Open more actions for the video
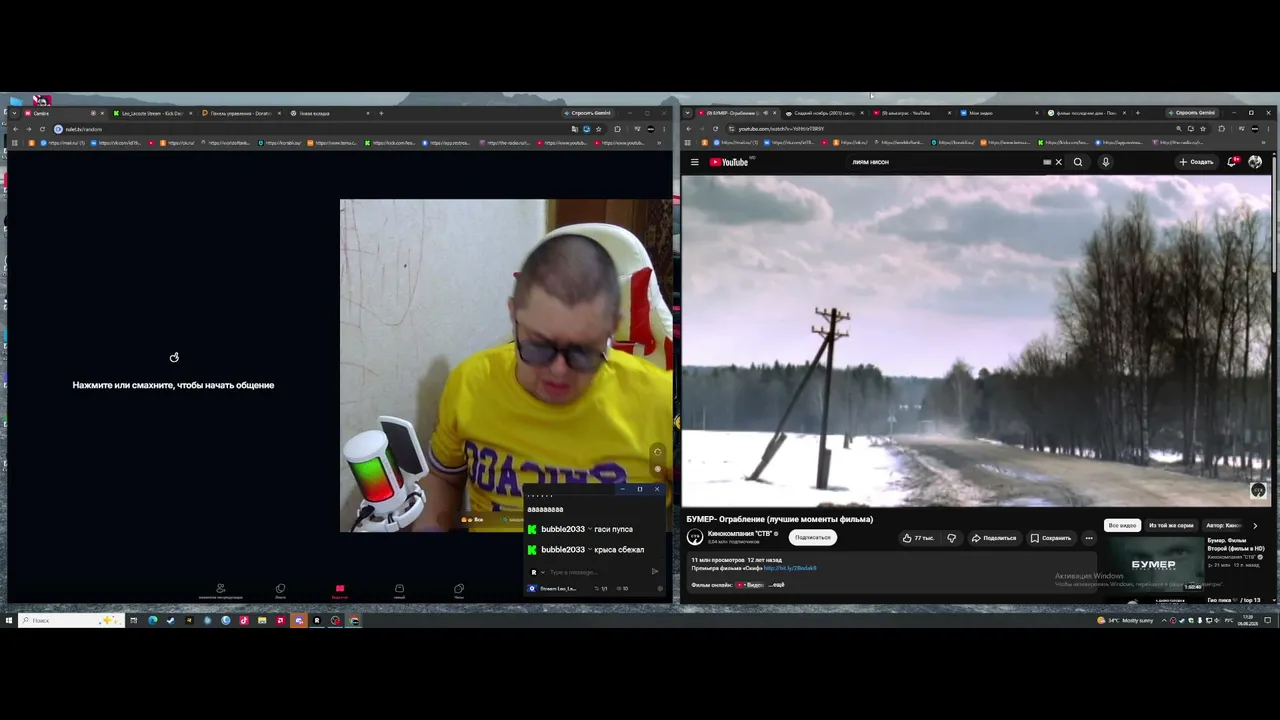The height and width of the screenshot is (720, 1280). coord(1089,538)
